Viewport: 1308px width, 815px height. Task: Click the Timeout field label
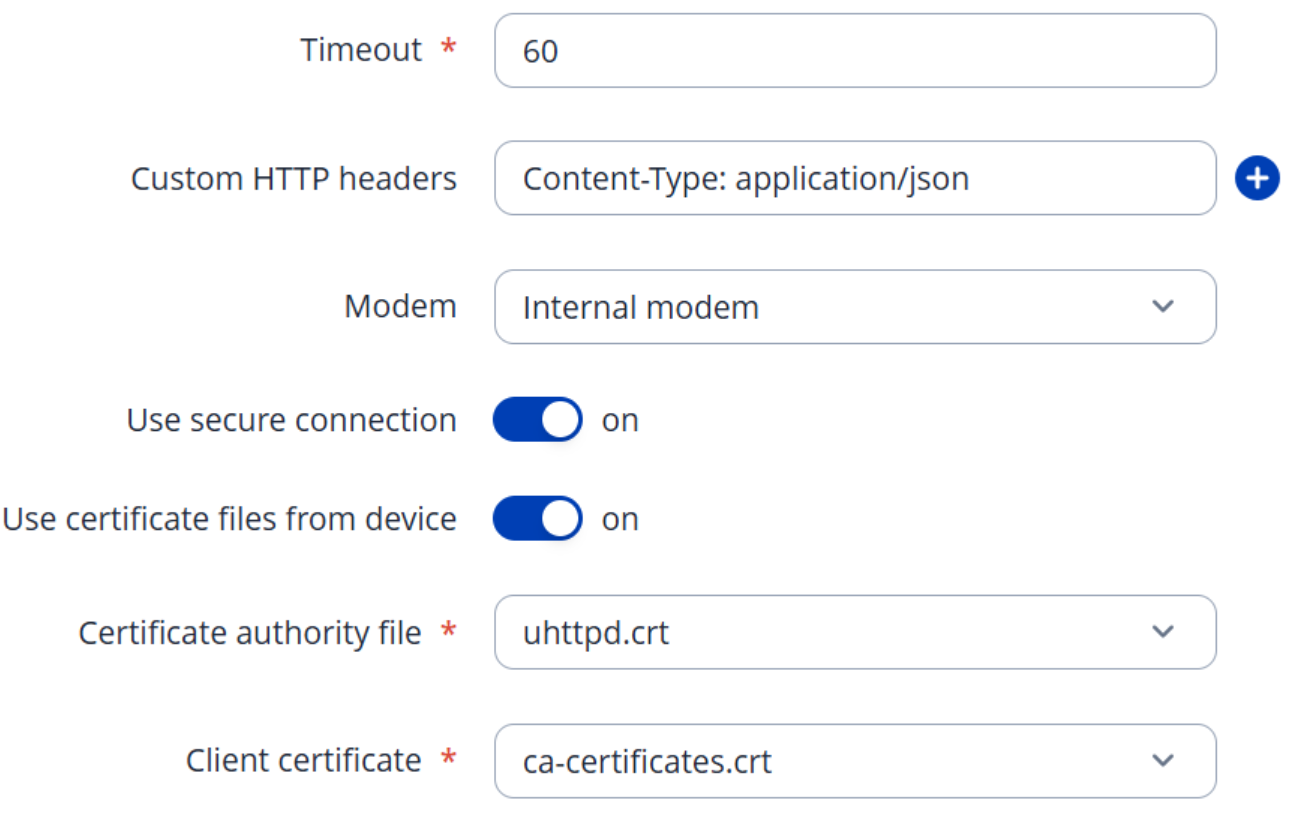pos(361,50)
